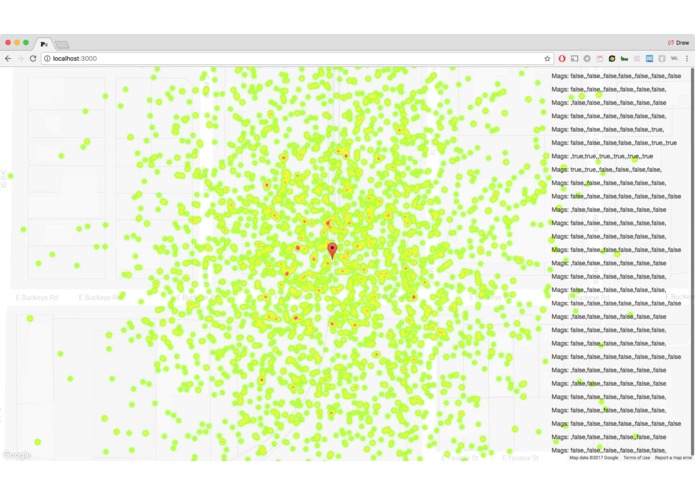This screenshot has height=494, width=695.
Task: Open the Terms of Use link
Action: pyautogui.click(x=636, y=458)
